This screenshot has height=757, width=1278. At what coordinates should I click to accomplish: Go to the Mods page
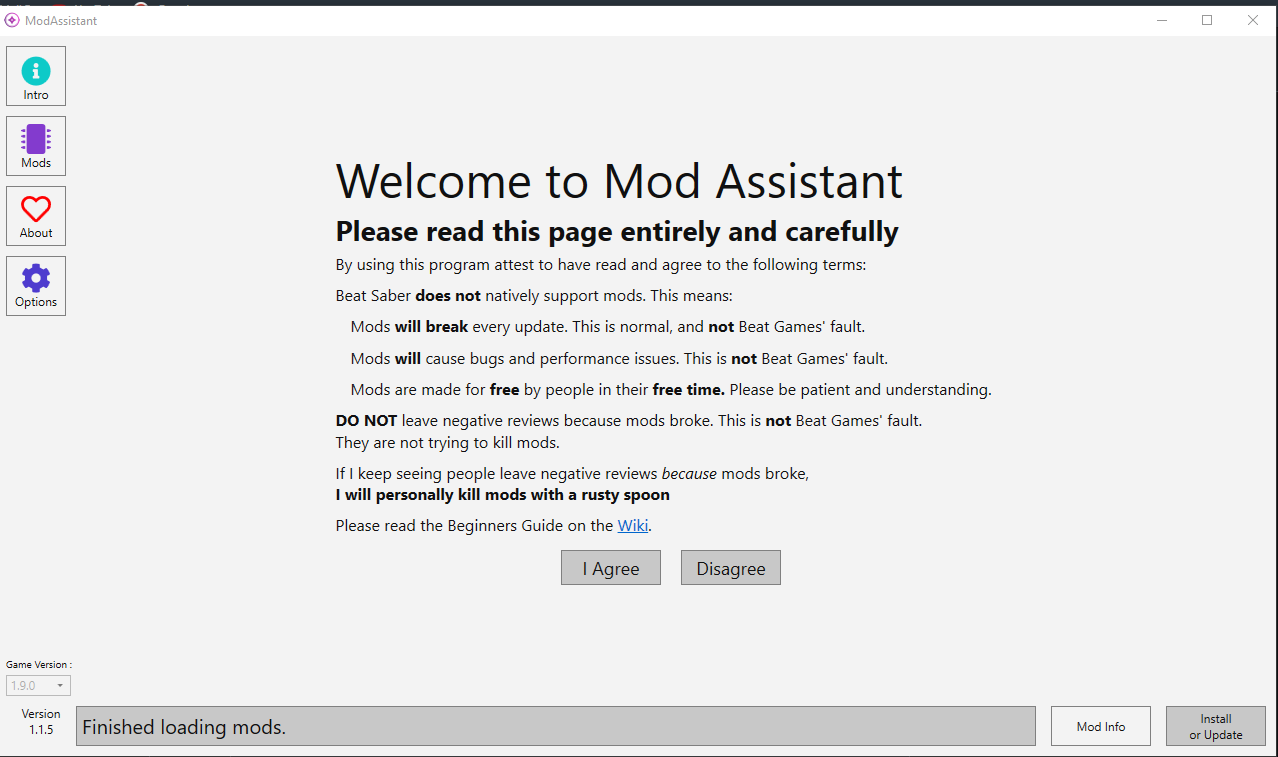point(36,146)
